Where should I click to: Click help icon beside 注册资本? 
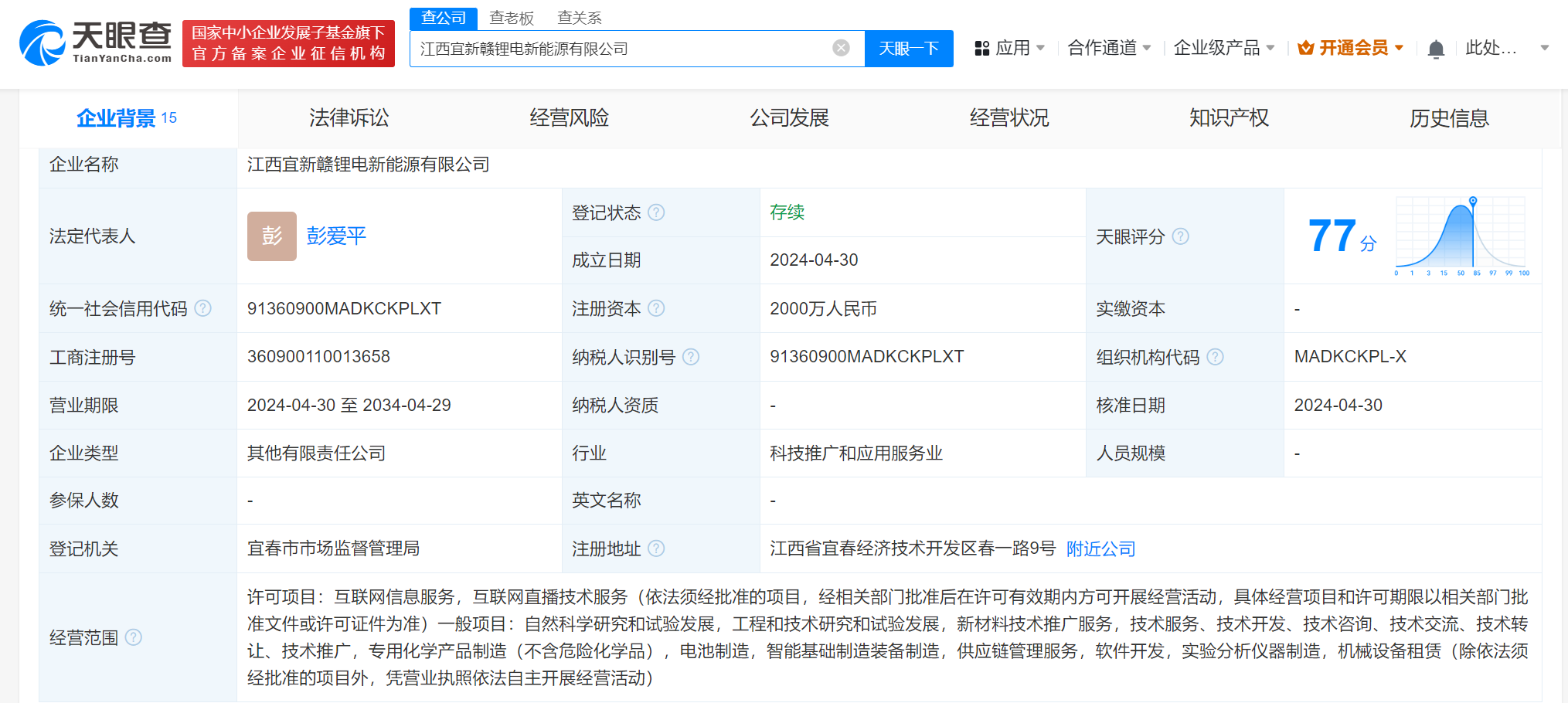click(x=656, y=308)
